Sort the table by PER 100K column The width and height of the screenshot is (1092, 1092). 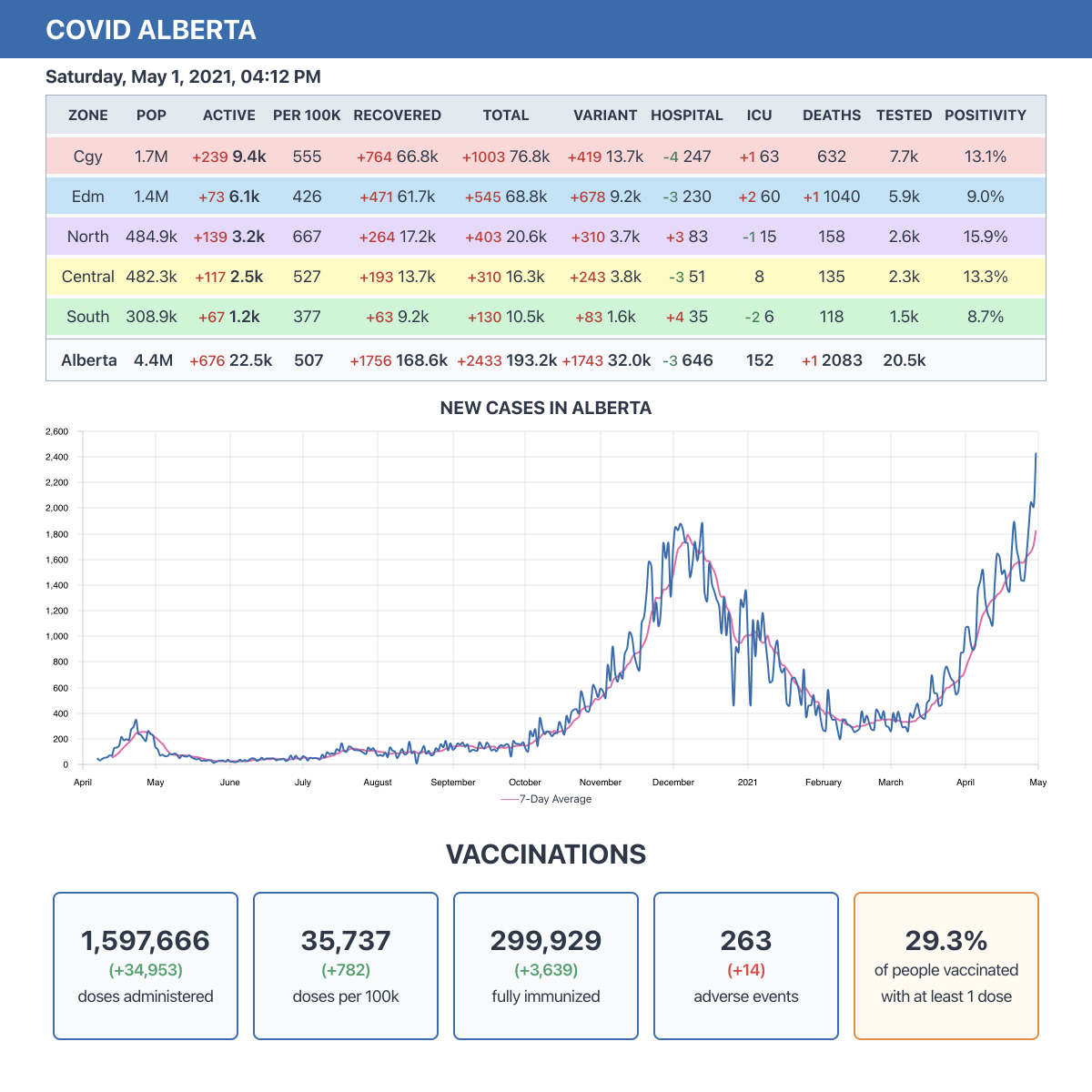[306, 116]
